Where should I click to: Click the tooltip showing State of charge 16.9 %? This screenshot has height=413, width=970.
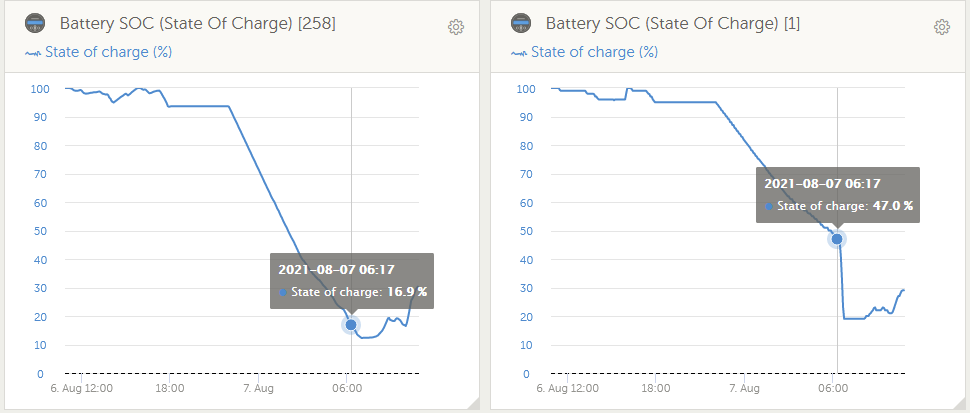352,281
